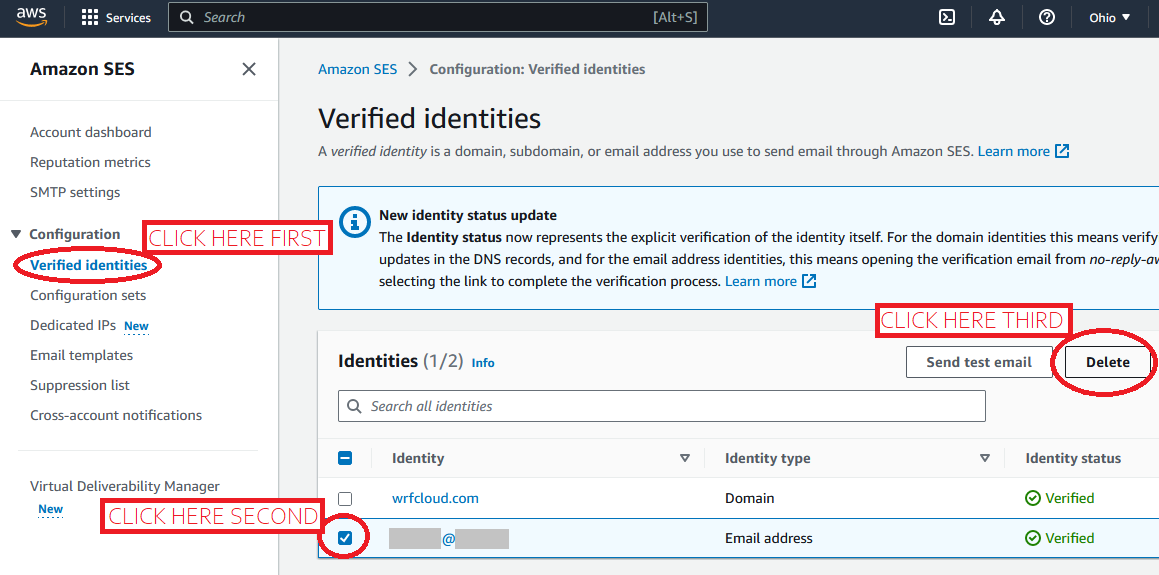Screen dimensions: 1159x575
Task: Click the Verified check icon for wrfcloud.com
Action: point(1033,499)
